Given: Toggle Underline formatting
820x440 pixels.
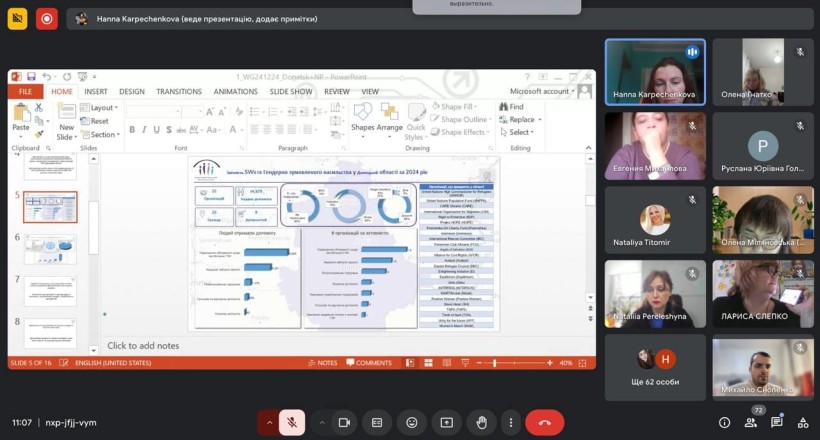Looking at the screenshot, I should coord(156,130).
